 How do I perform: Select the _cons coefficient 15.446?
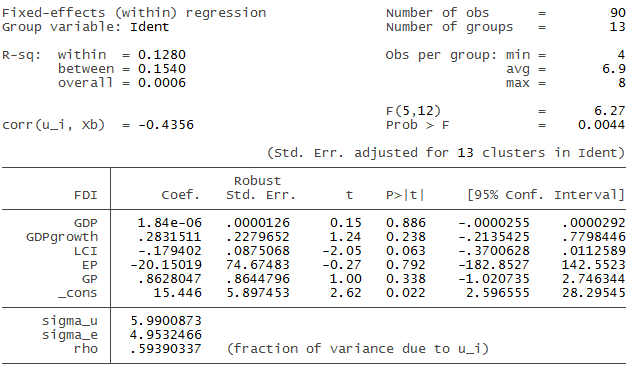click(x=177, y=293)
